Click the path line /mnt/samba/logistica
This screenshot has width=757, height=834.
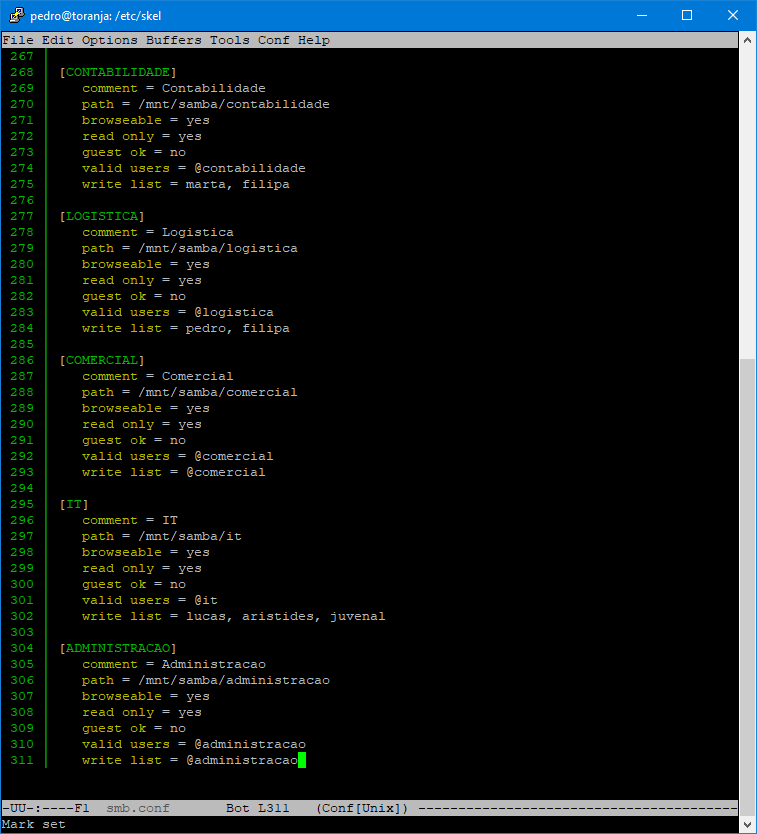coord(189,248)
